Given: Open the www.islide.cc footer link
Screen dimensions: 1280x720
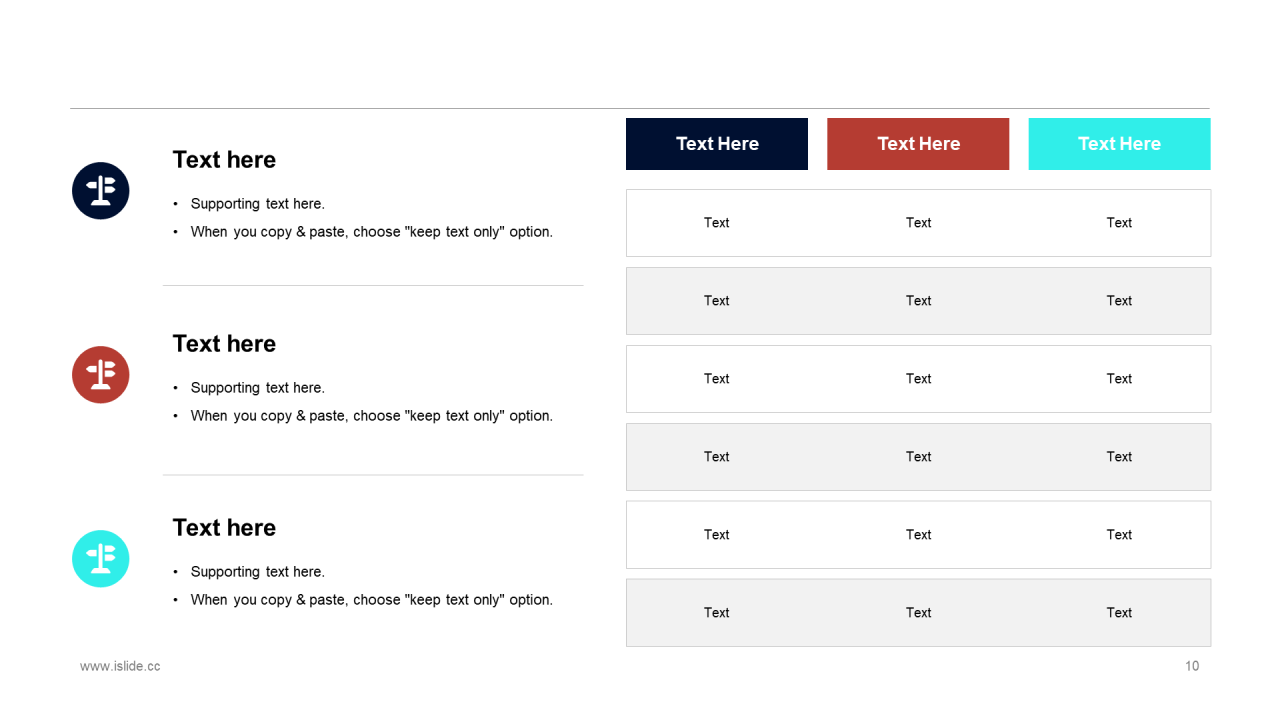Looking at the screenshot, I should point(120,666).
